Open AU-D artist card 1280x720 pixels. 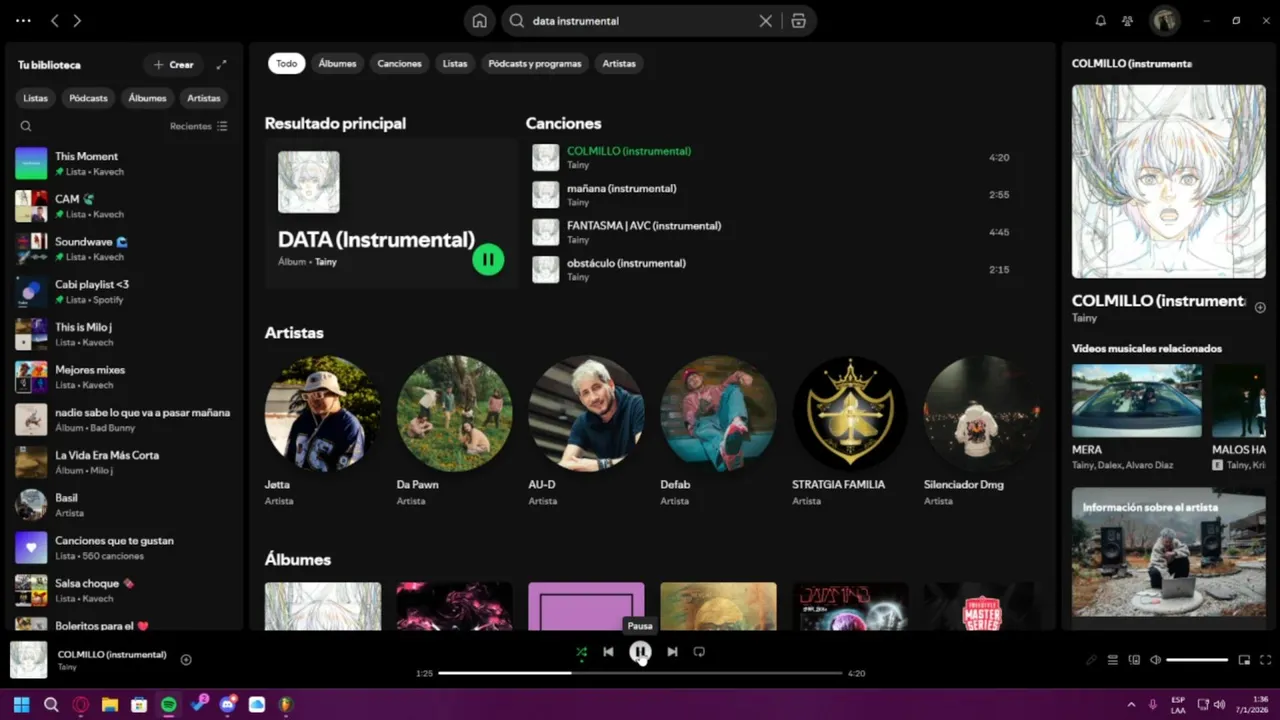[x=586, y=432]
